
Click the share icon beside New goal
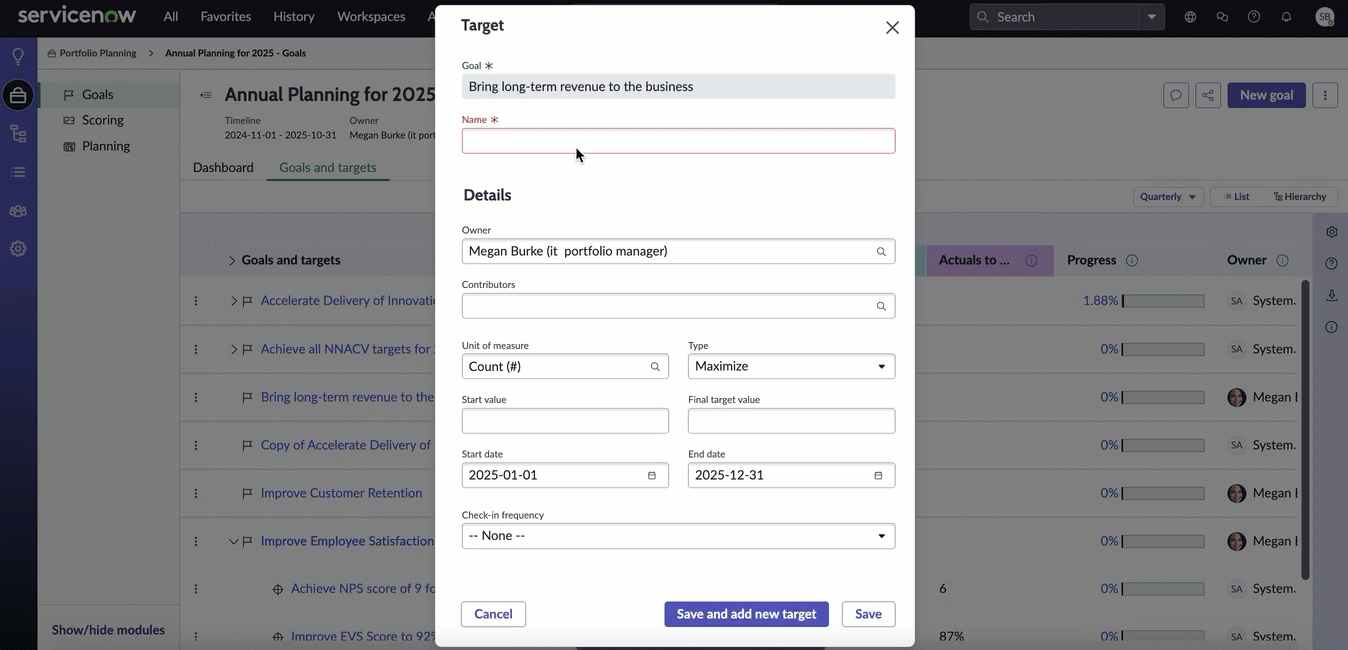point(1208,95)
